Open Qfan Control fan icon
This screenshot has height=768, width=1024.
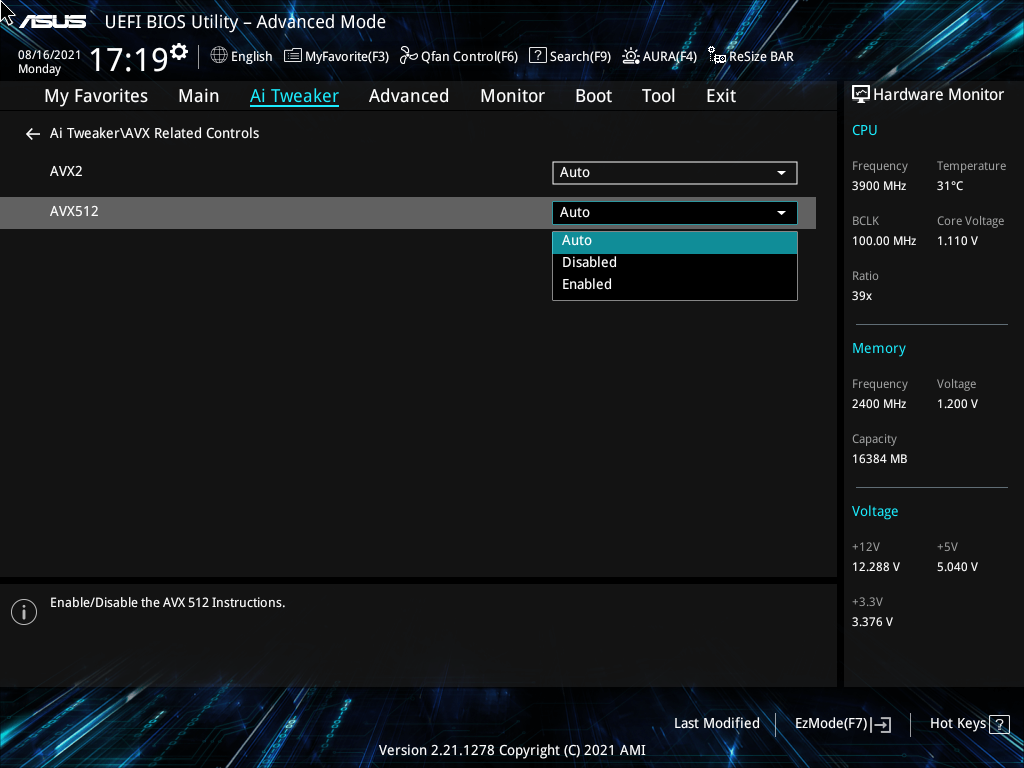(x=409, y=56)
